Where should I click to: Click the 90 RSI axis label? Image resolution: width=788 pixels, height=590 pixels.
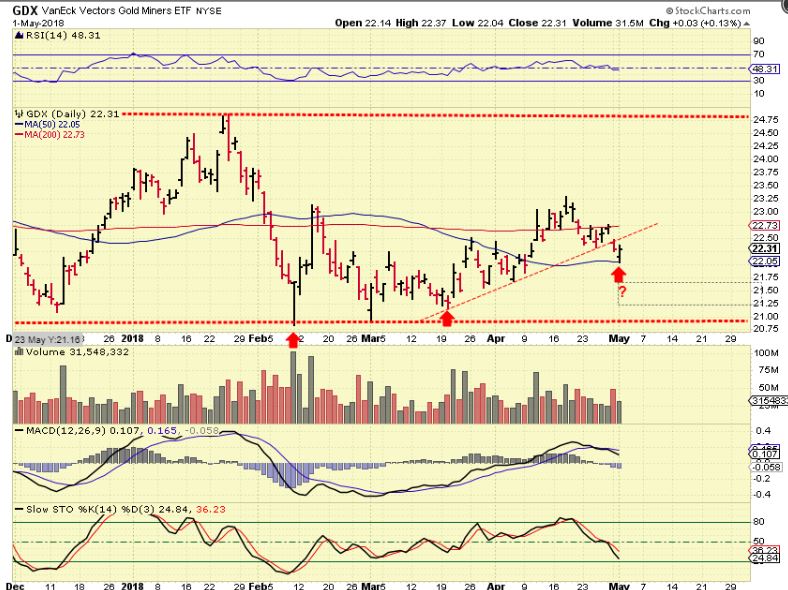point(759,41)
